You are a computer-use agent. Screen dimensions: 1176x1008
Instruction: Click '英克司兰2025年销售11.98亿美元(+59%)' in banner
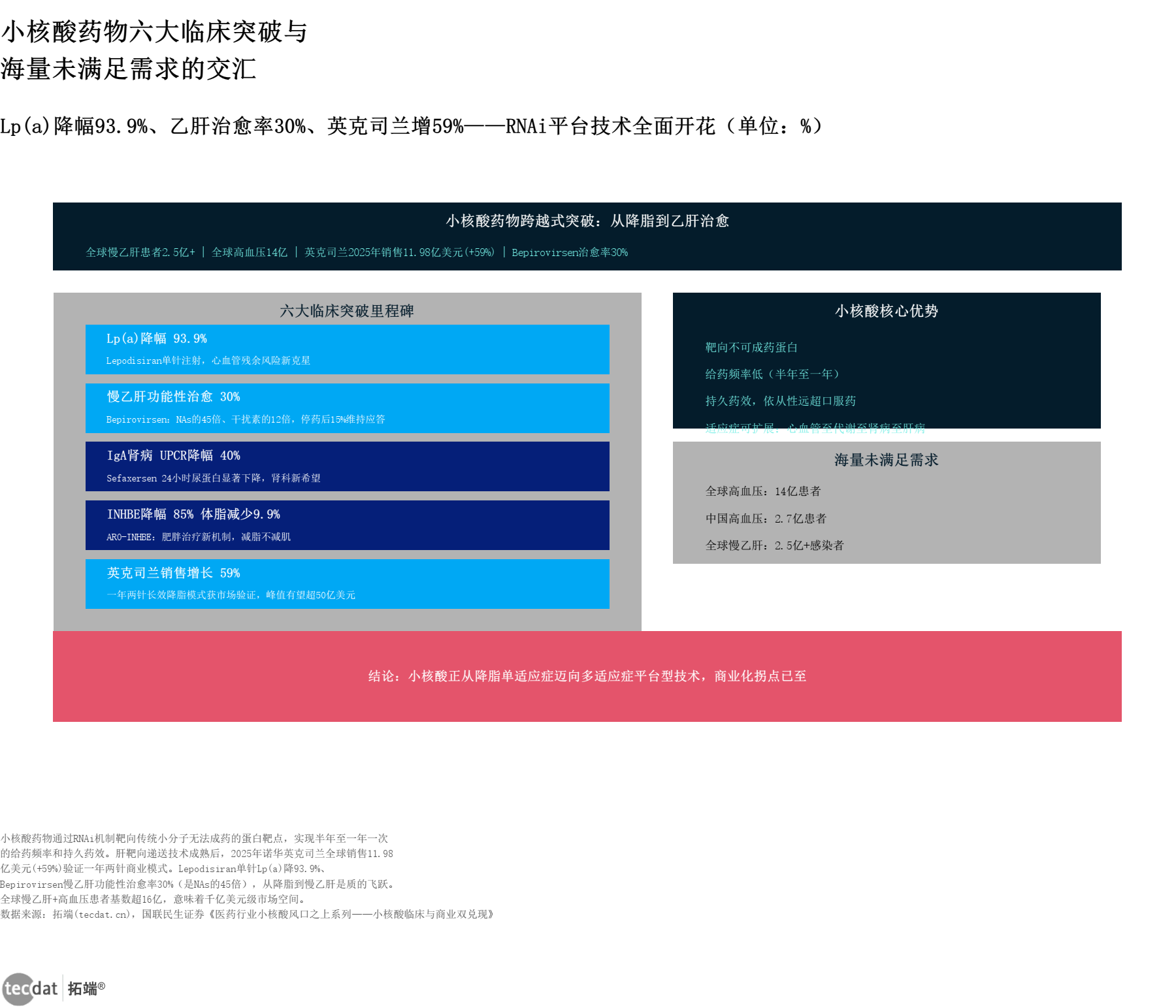(399, 252)
